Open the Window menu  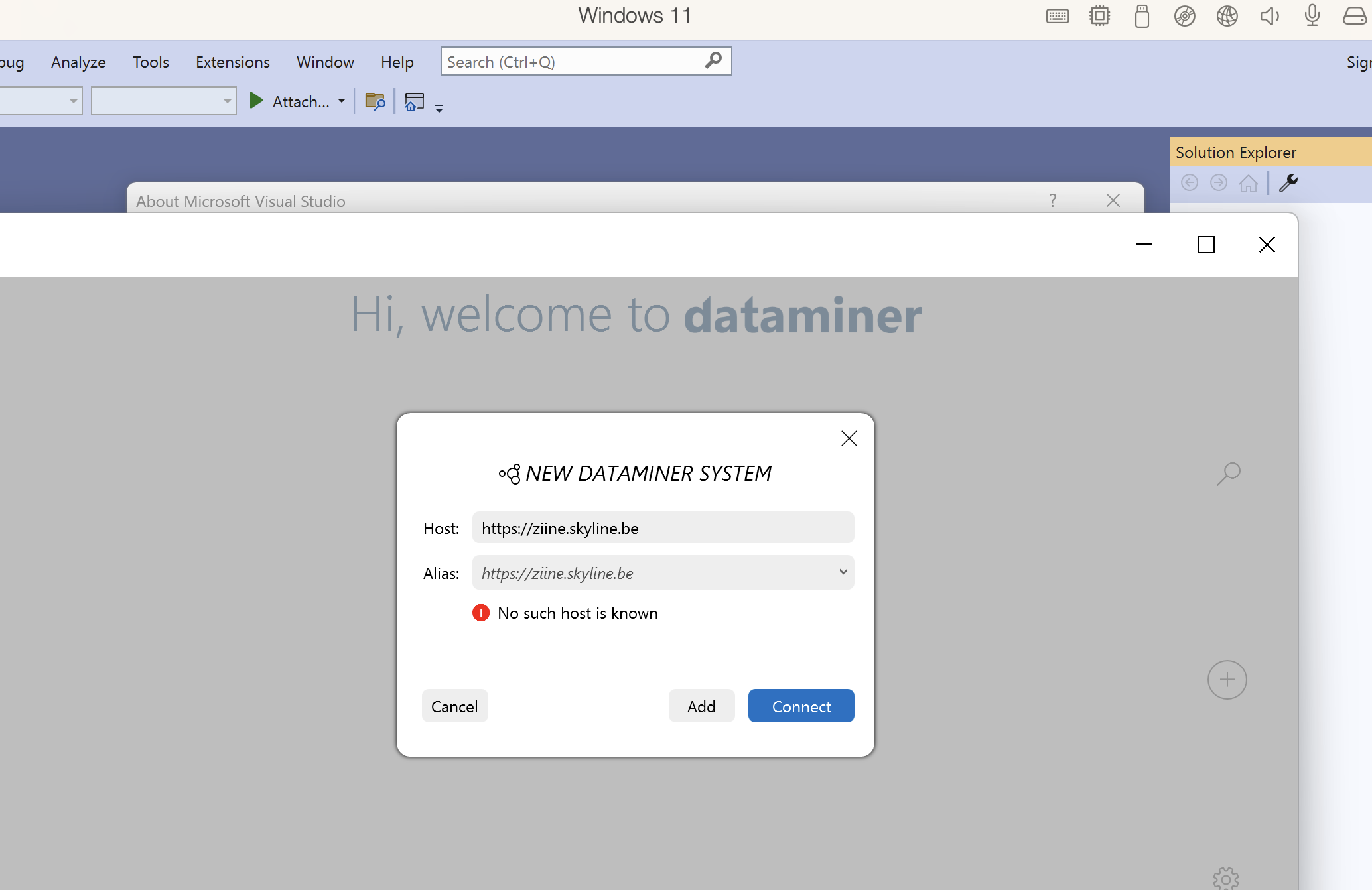(x=325, y=62)
